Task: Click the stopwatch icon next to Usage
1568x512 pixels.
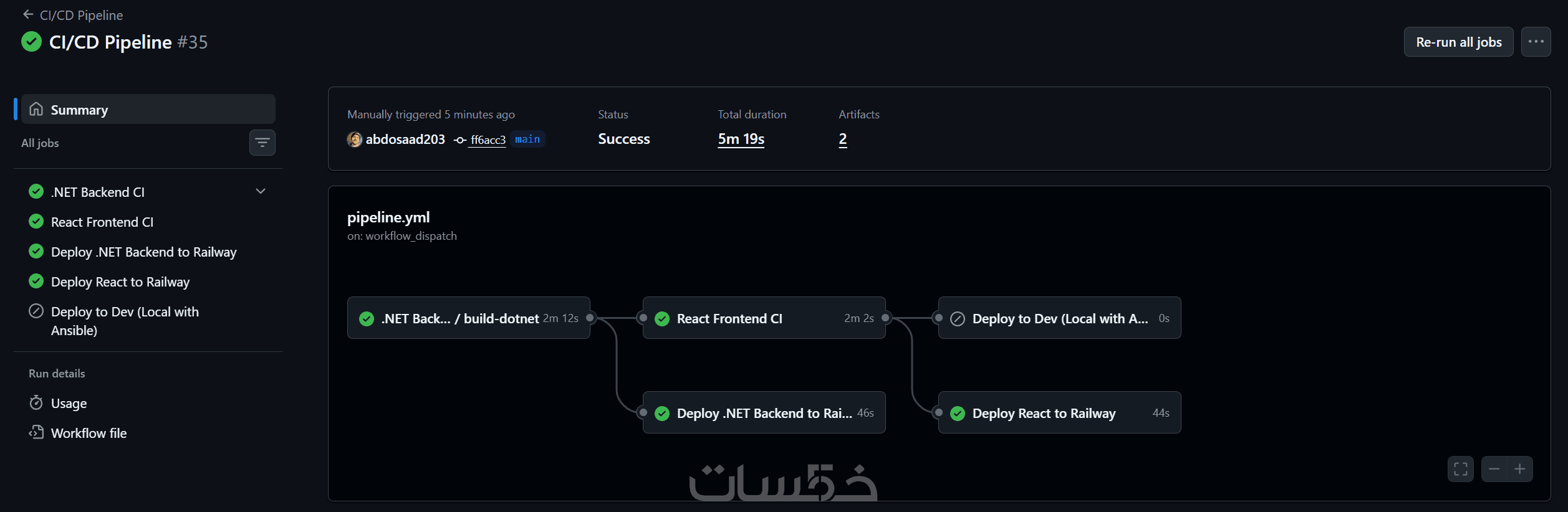Action: coord(36,402)
